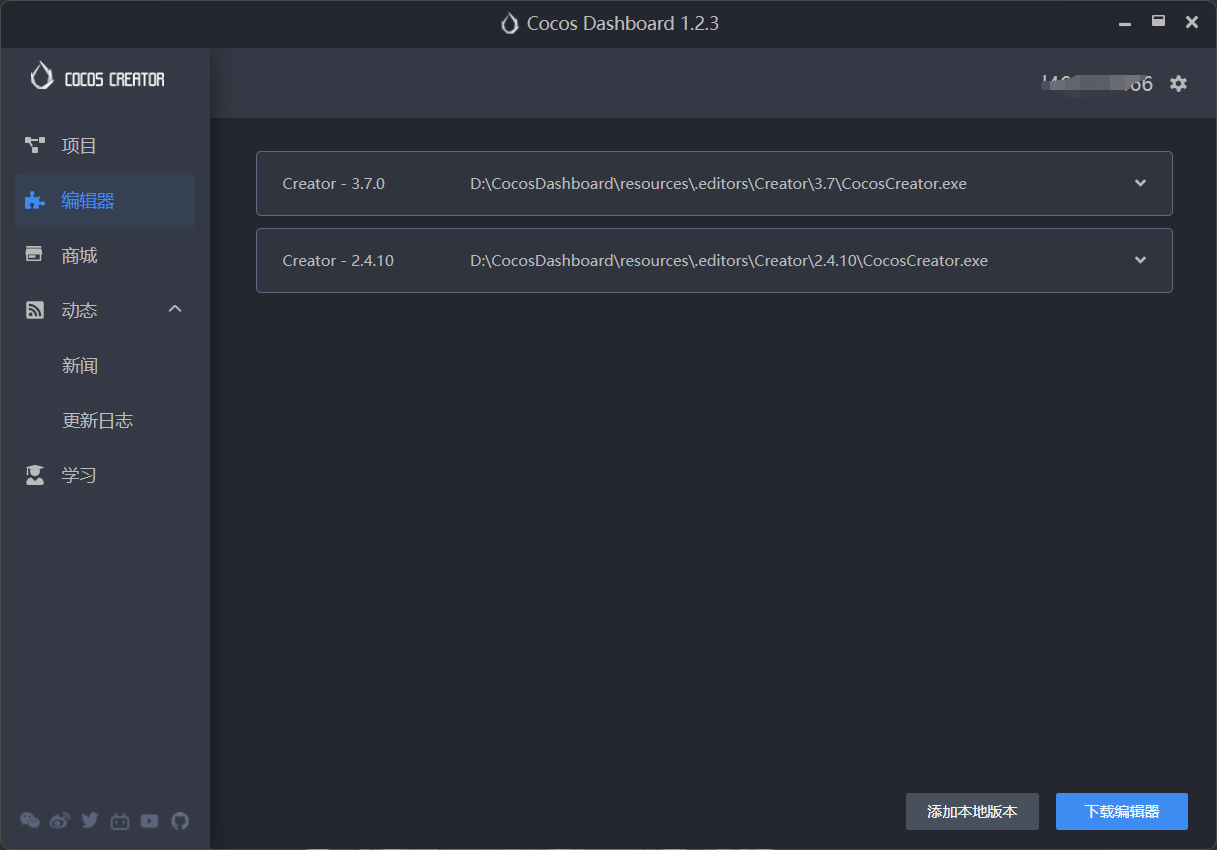Go to the 学习 learning section
Image resolution: width=1217 pixels, height=850 pixels.
point(104,475)
